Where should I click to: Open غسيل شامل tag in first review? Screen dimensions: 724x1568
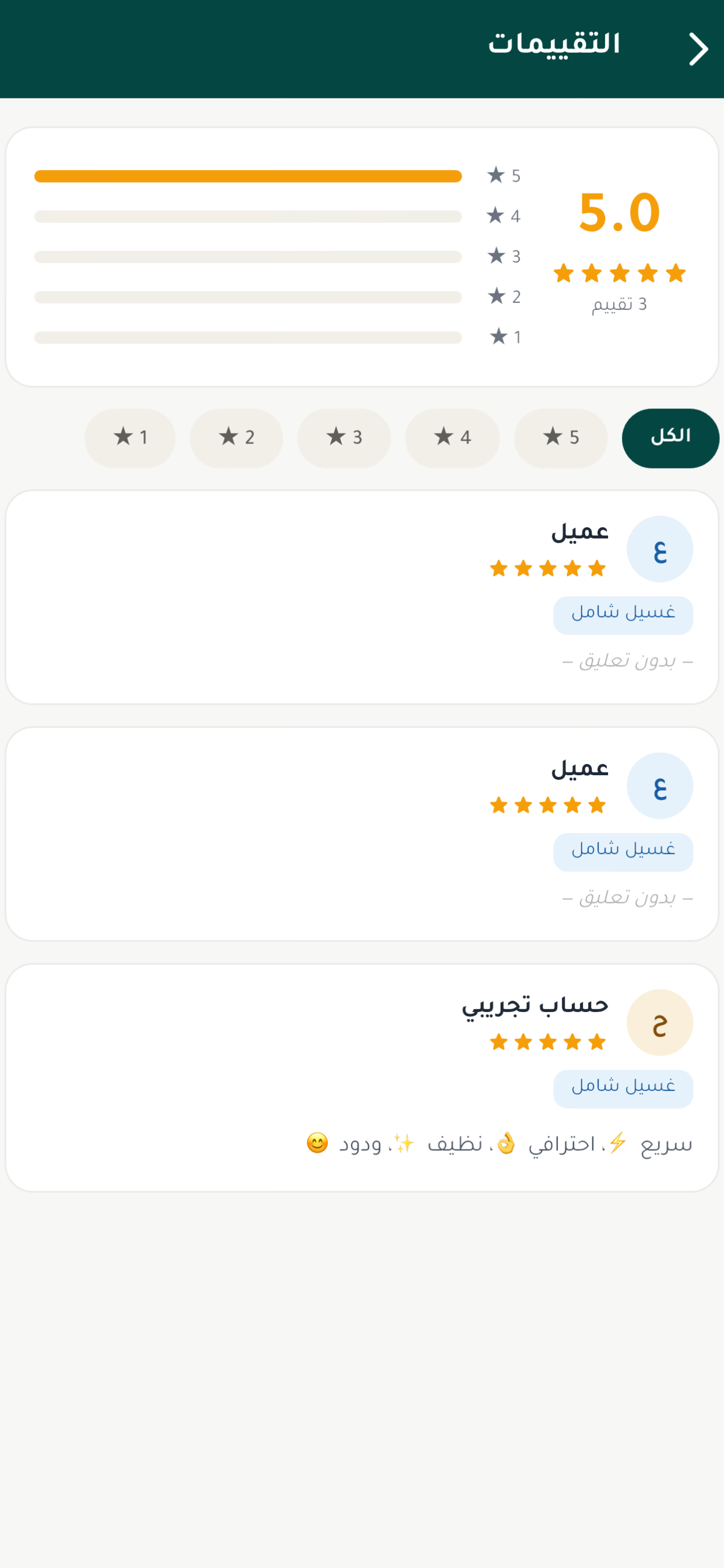pyautogui.click(x=623, y=615)
